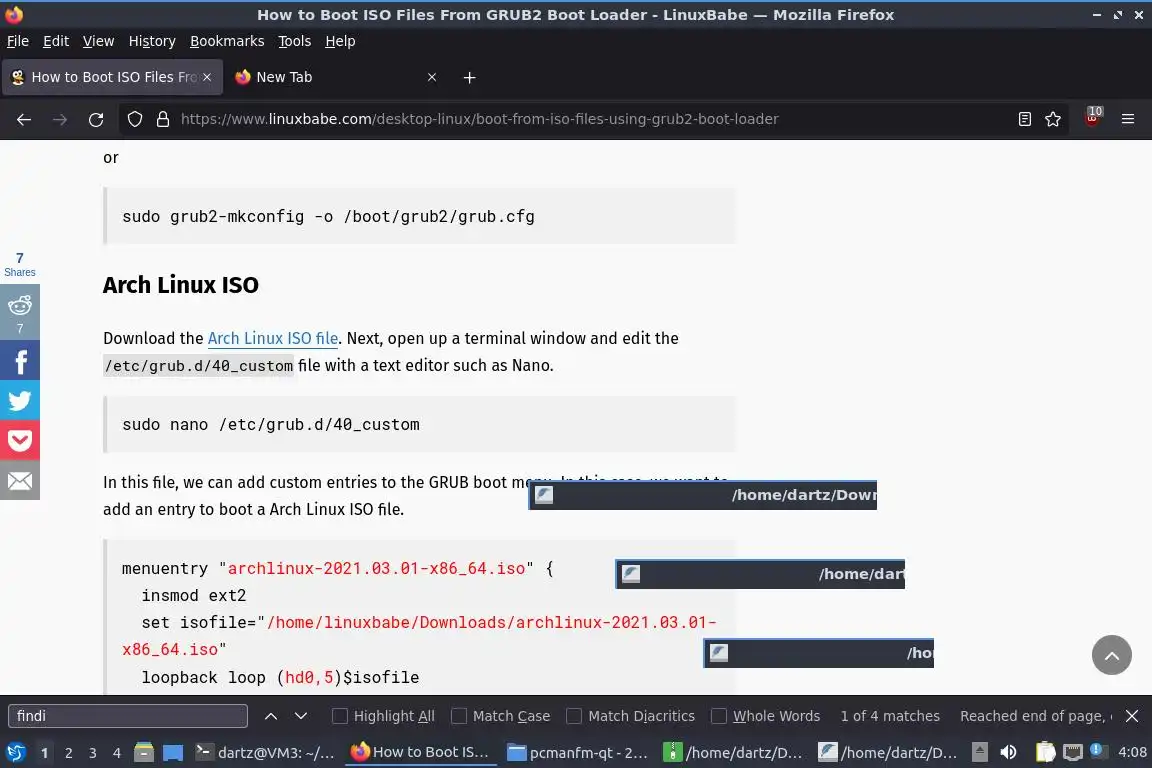Open the tracking protection shield icon
Screen dimensions: 1152x768
pos(134,119)
